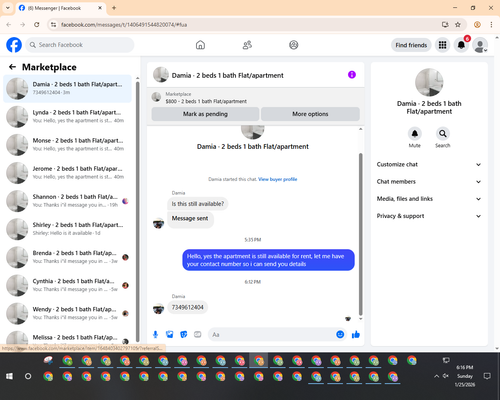The height and width of the screenshot is (400, 500).
Task: Click the message 7349612404
Action: click(188, 307)
